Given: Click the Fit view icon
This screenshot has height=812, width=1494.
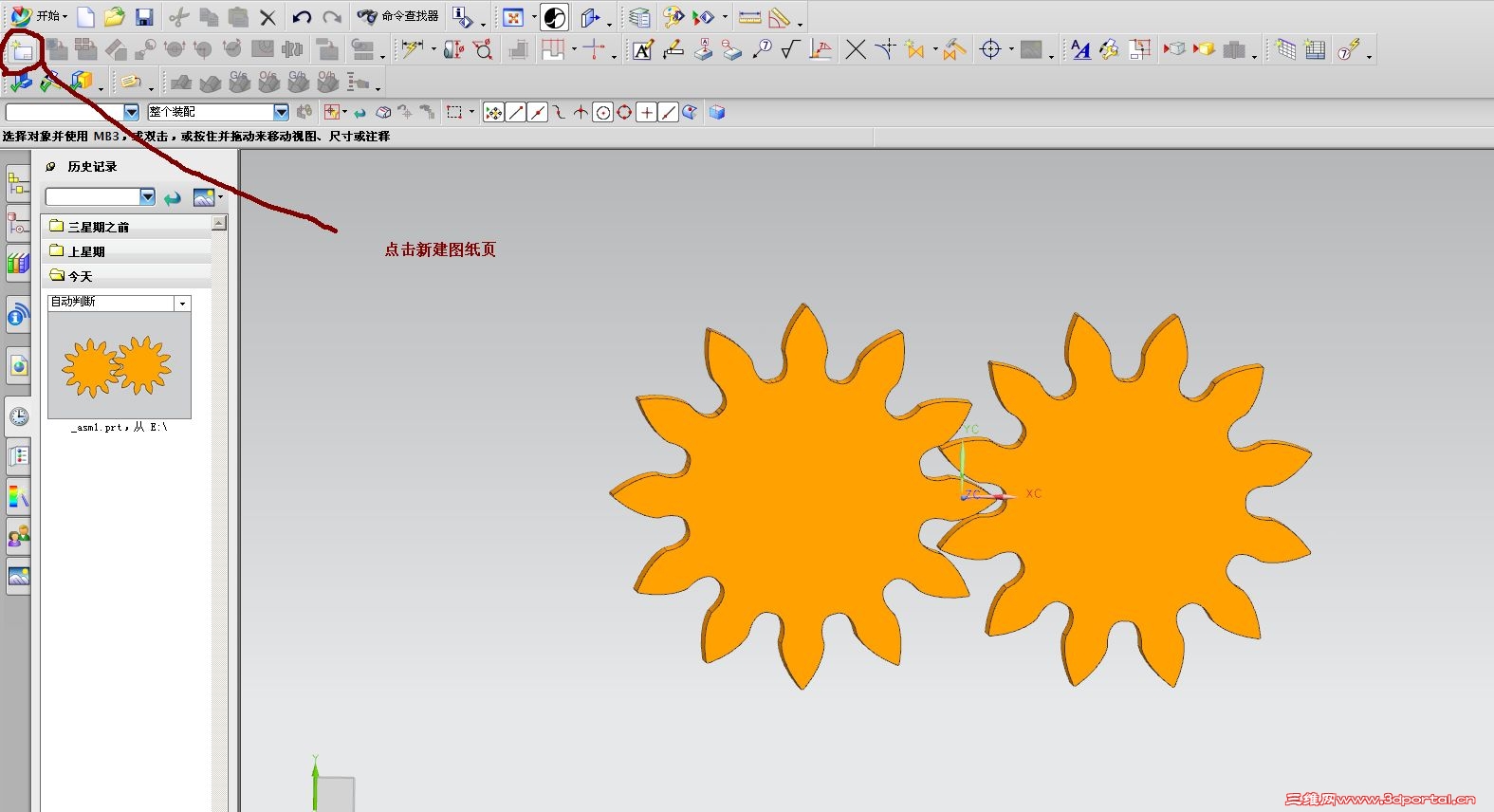Looking at the screenshot, I should [513, 17].
